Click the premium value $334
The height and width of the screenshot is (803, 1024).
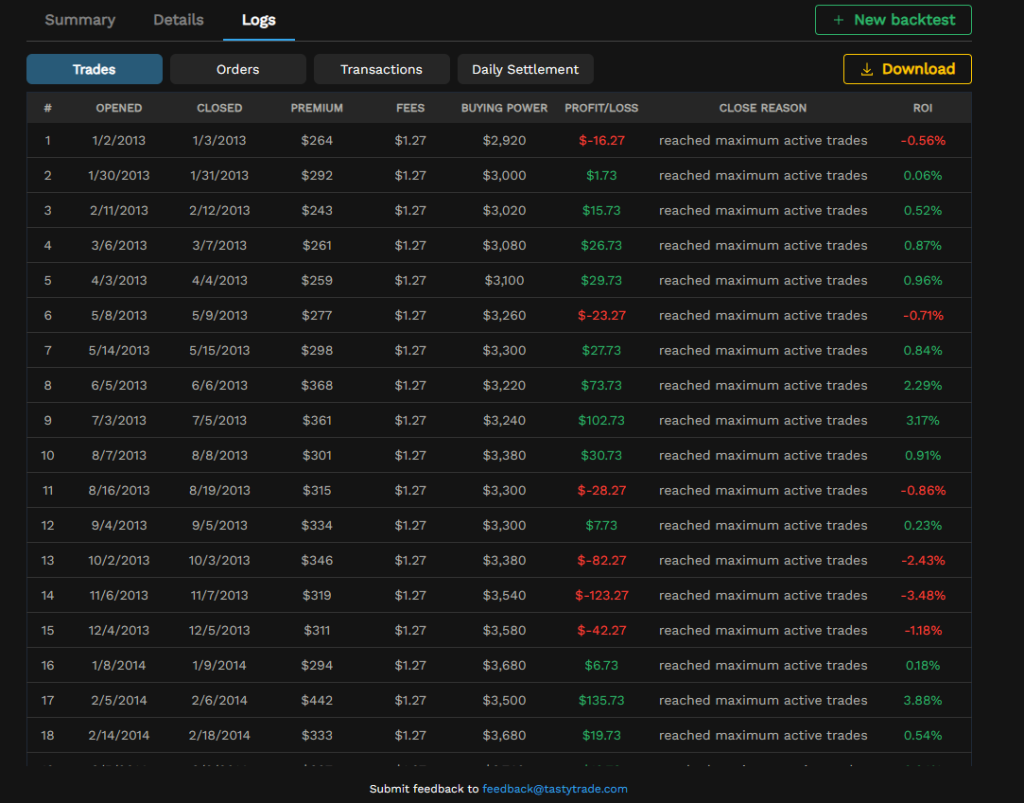click(317, 526)
